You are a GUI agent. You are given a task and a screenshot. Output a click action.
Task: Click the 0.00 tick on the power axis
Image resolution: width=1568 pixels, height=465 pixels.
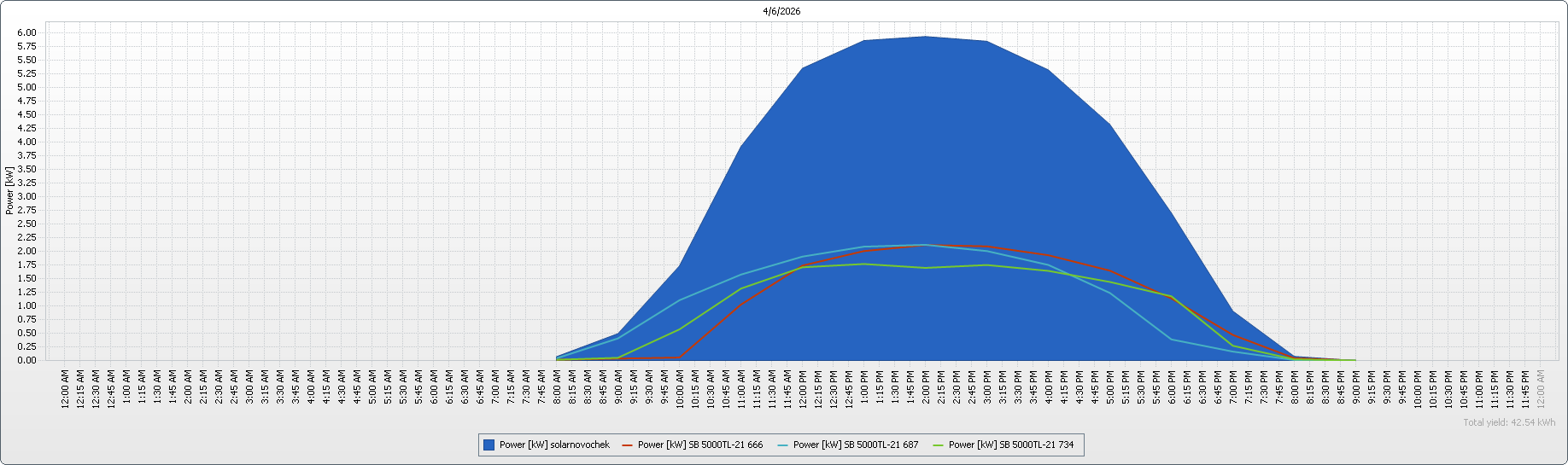point(26,360)
